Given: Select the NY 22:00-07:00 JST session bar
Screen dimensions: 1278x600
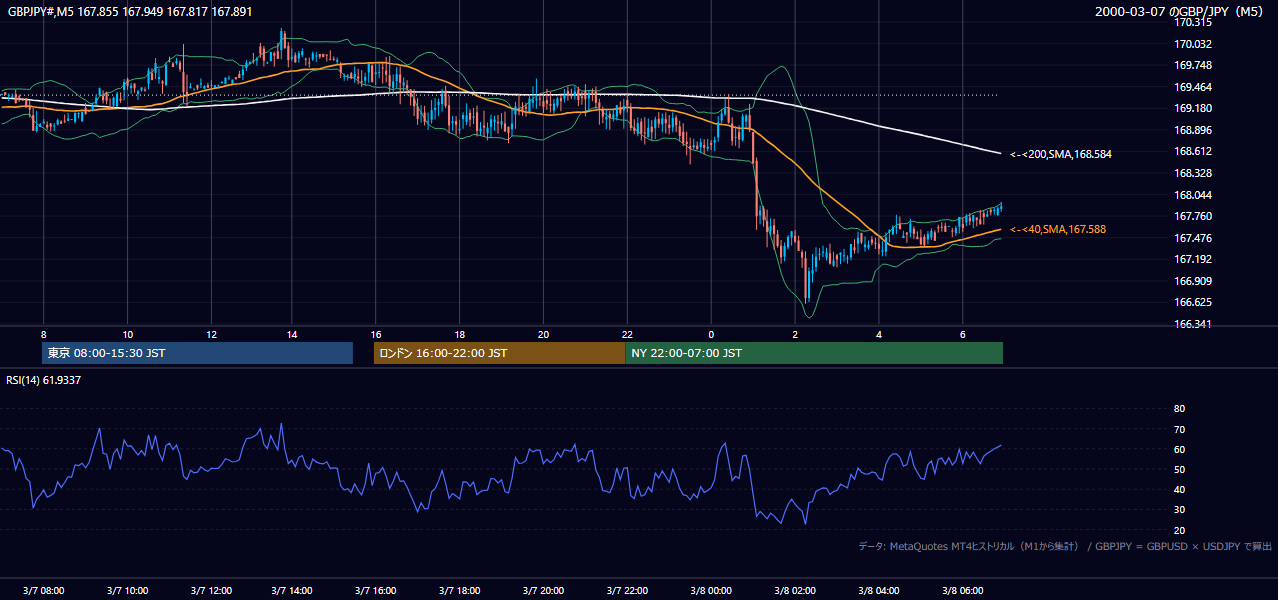Looking at the screenshot, I should pos(814,353).
